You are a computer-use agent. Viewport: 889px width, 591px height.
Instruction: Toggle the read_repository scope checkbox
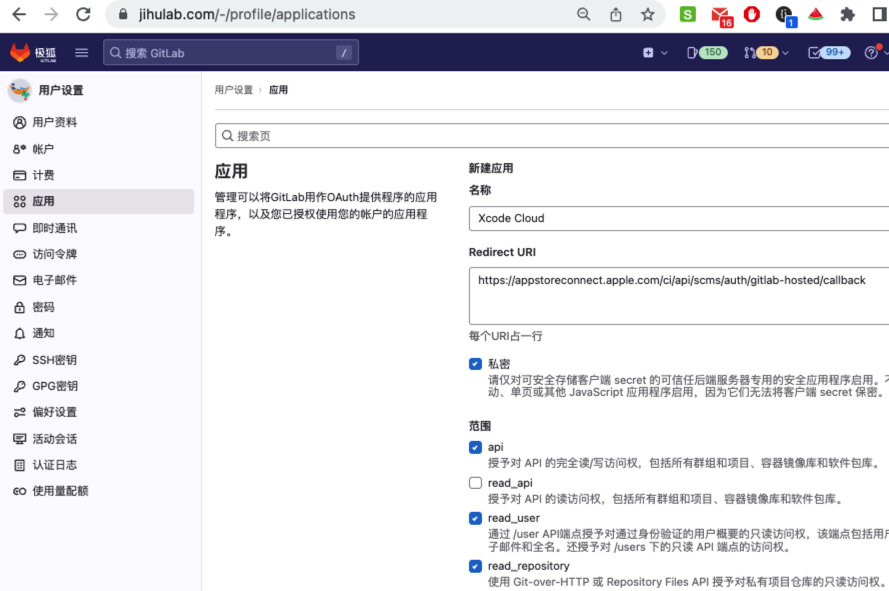pyautogui.click(x=475, y=566)
